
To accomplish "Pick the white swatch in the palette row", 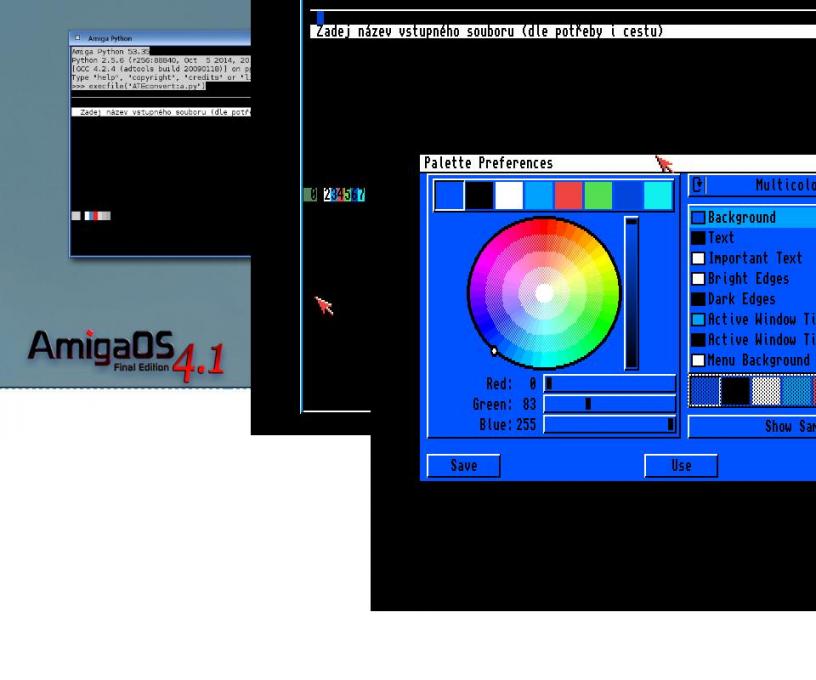I will point(509,195).
